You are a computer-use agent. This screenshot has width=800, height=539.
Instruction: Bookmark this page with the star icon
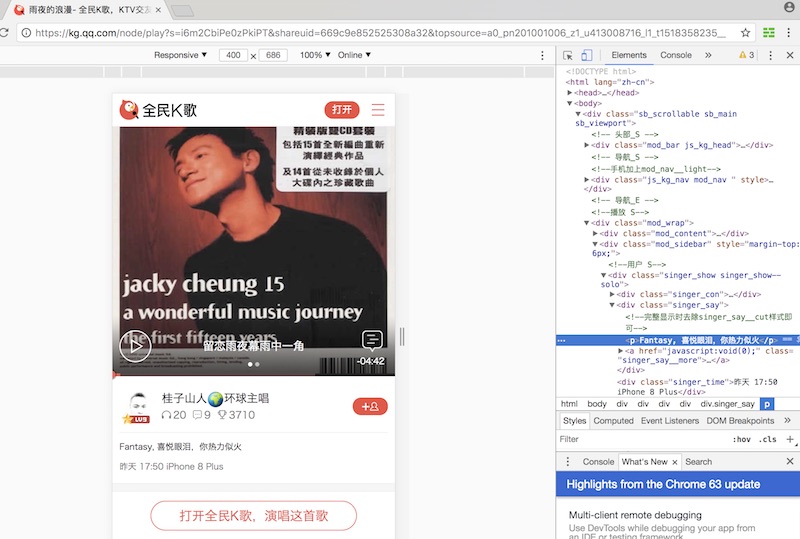745,32
